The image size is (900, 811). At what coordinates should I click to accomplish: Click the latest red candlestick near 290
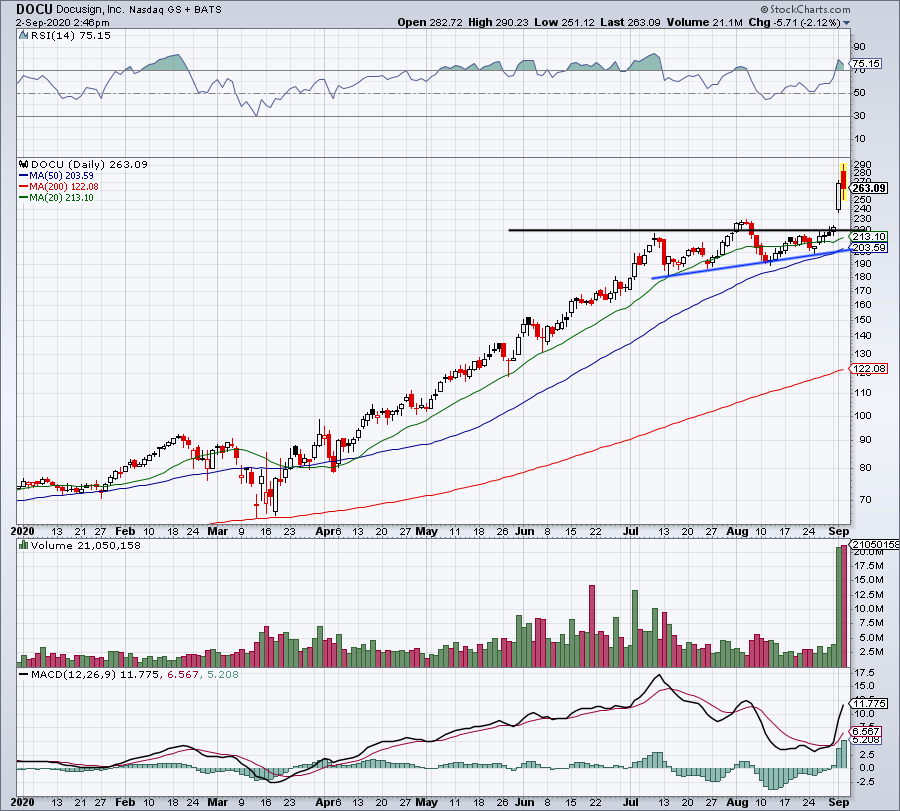(x=843, y=179)
